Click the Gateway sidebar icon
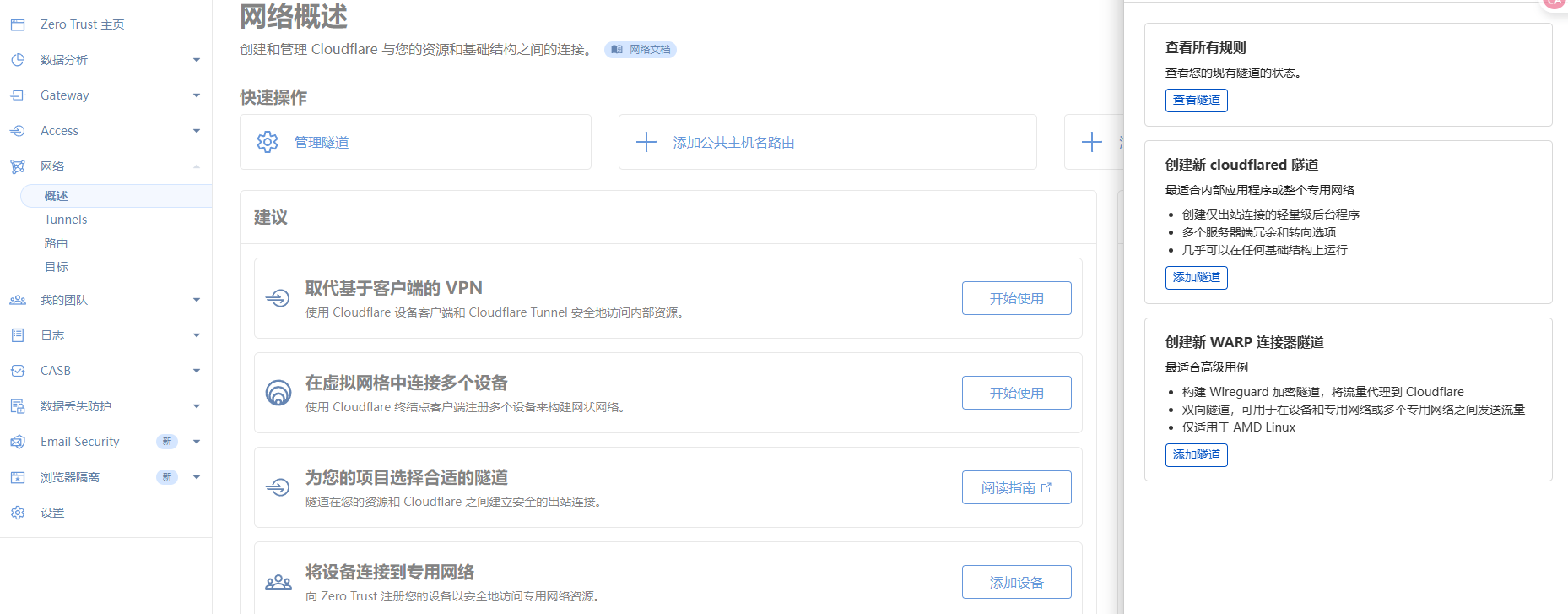 click(x=18, y=95)
